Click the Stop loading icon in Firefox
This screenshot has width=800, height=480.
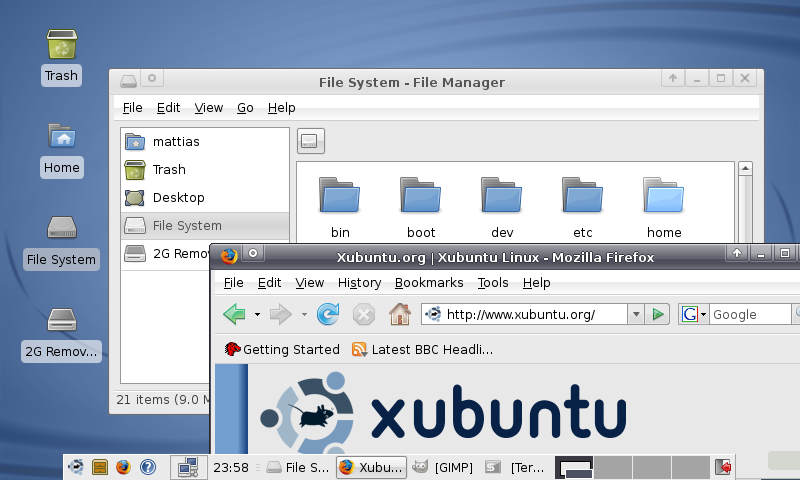click(x=364, y=314)
